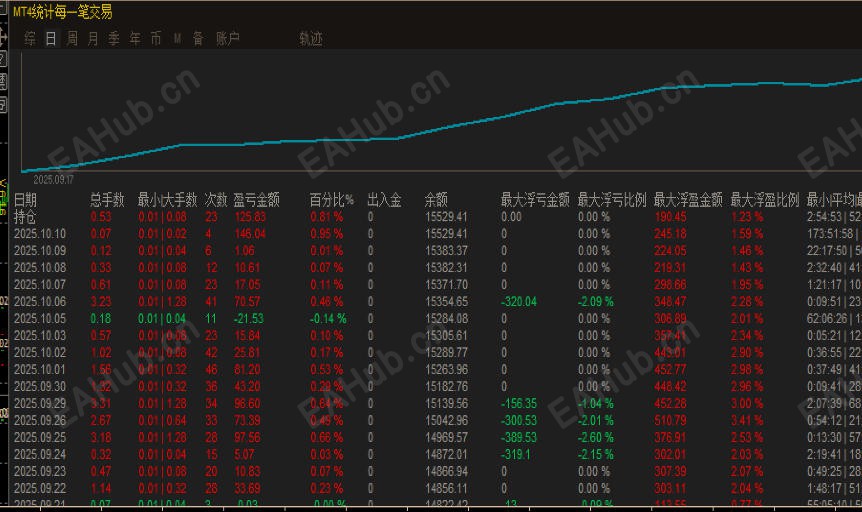Click the 15383.37 balance value
Viewport: 862px width, 512px height.
(x=446, y=251)
